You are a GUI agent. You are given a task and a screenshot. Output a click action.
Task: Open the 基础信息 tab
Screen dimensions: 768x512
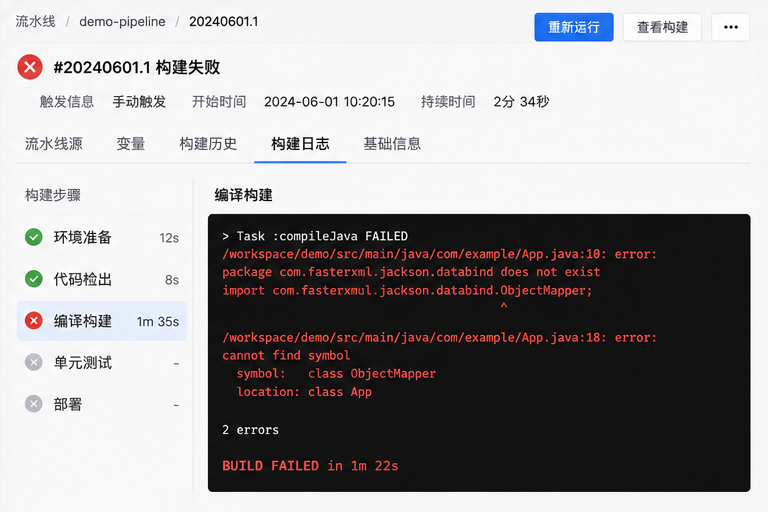coord(392,144)
